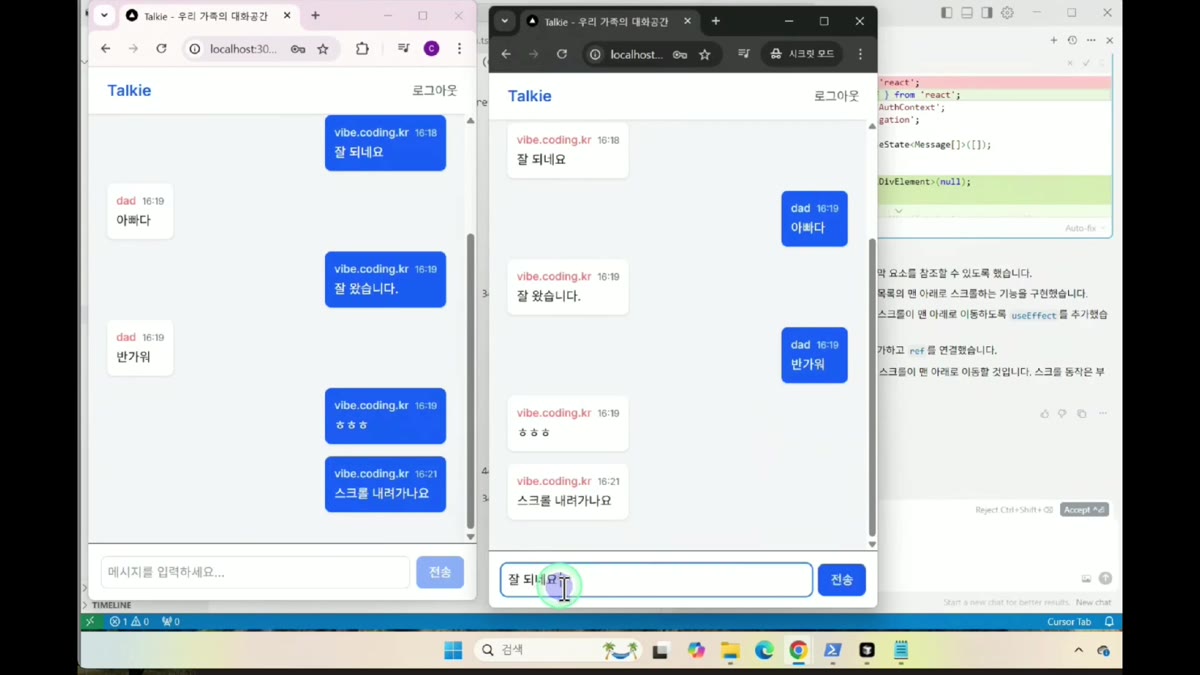
Task: Open new tab in left Chrome window
Action: tap(315, 16)
